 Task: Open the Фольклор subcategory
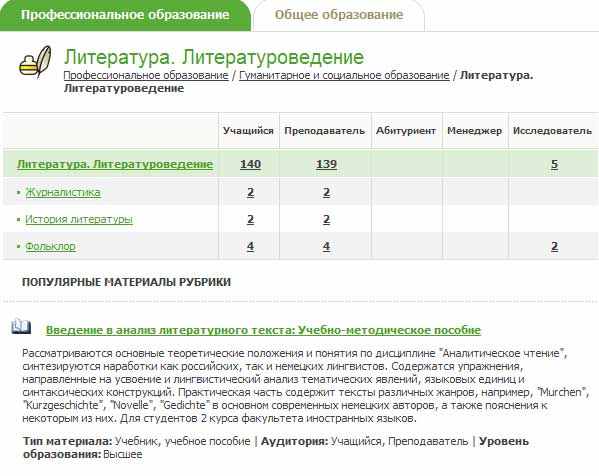(x=50, y=246)
